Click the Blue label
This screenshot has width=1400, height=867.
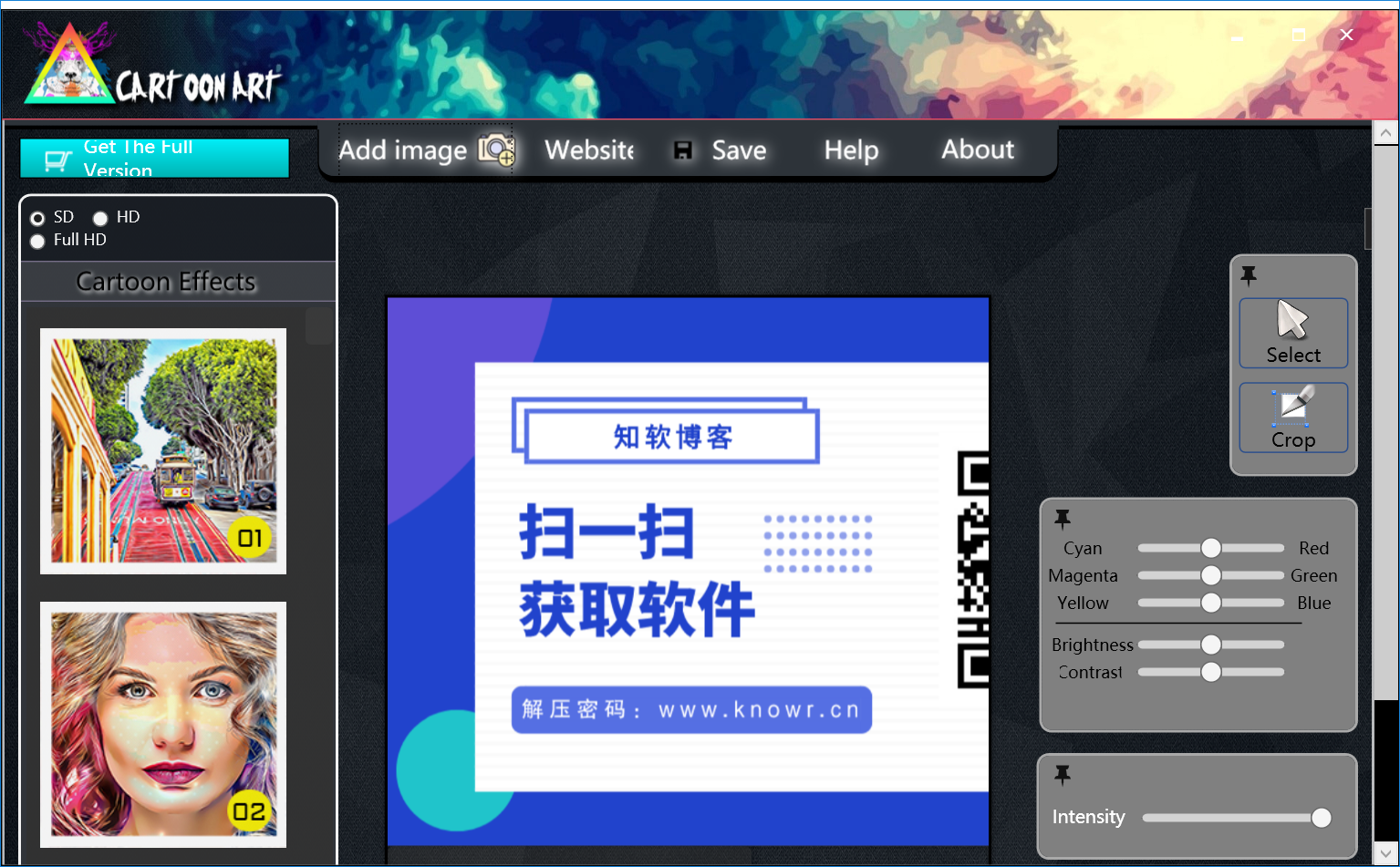tap(1313, 603)
